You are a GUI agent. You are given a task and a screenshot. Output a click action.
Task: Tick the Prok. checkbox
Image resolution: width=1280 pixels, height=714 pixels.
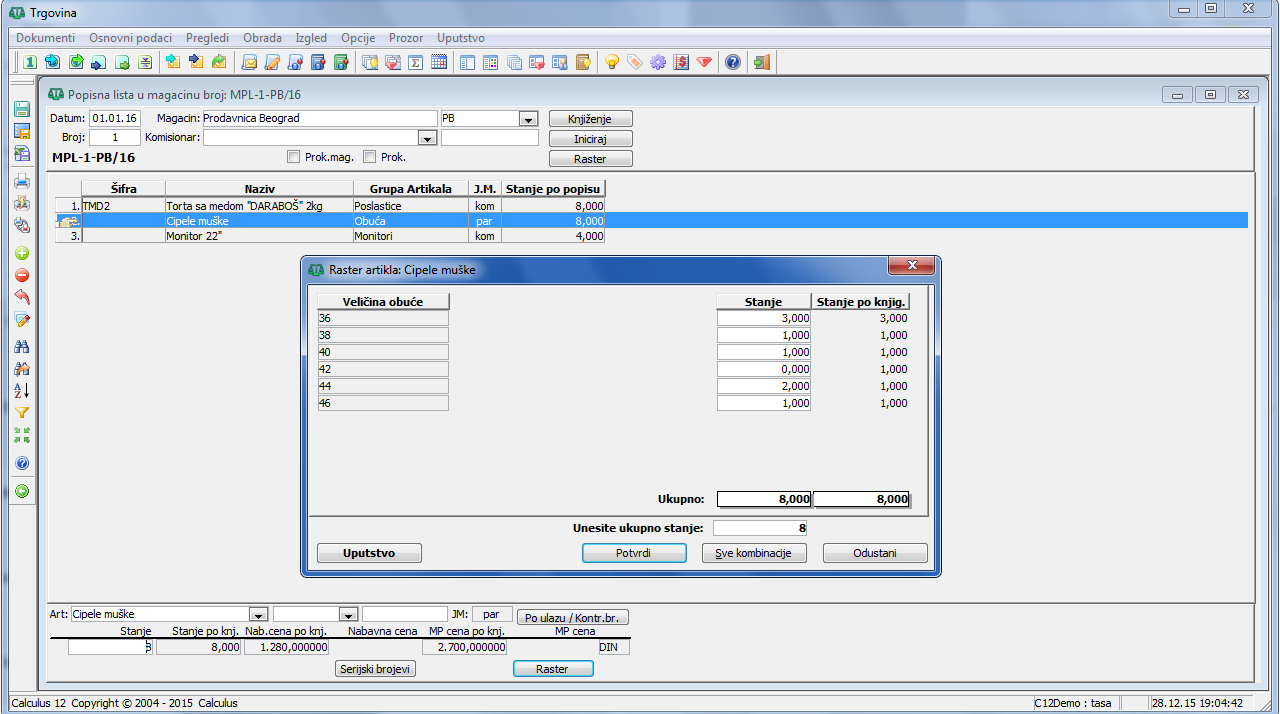coord(369,157)
